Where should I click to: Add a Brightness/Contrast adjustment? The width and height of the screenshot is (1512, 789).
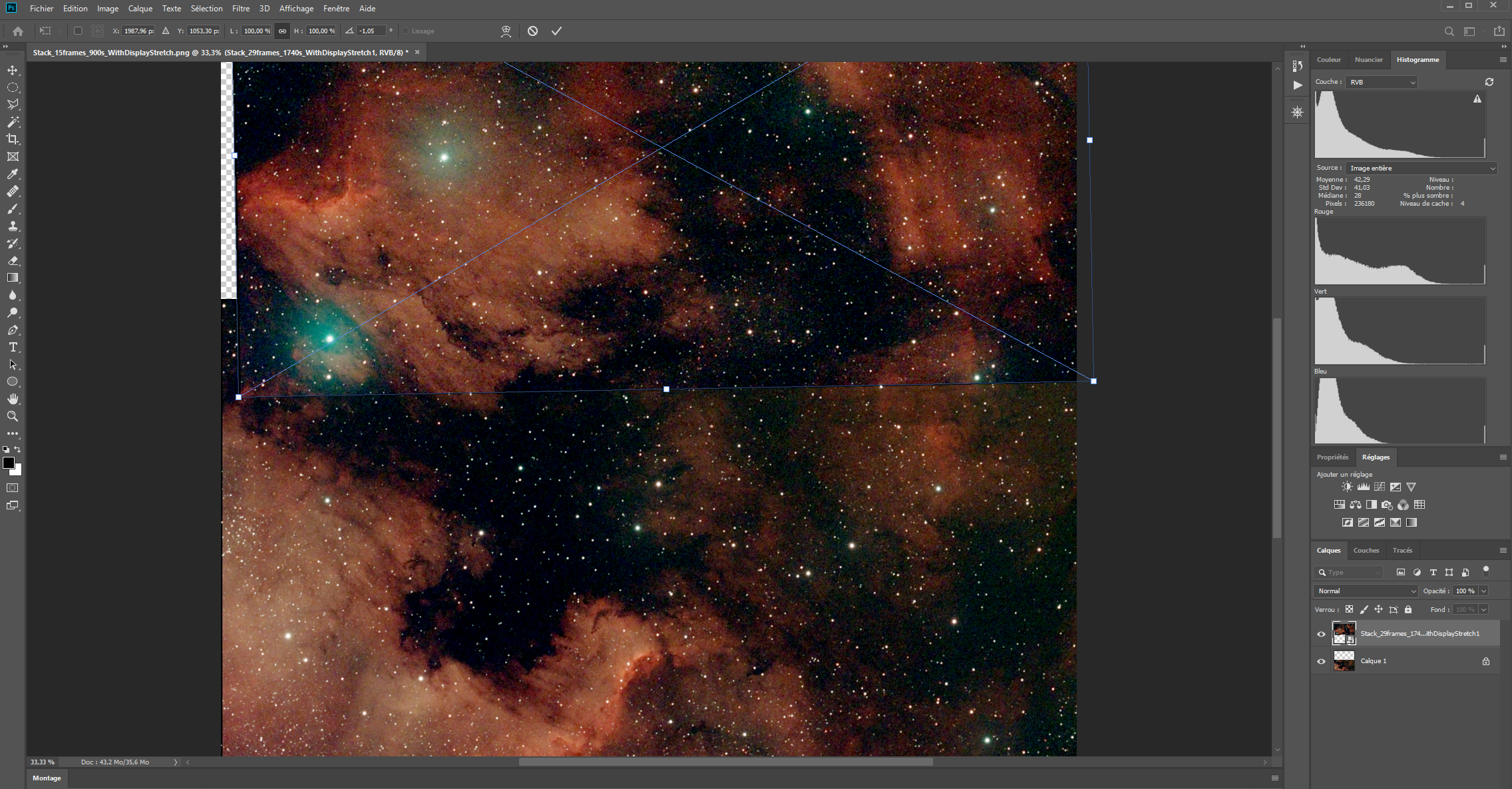[x=1347, y=487]
